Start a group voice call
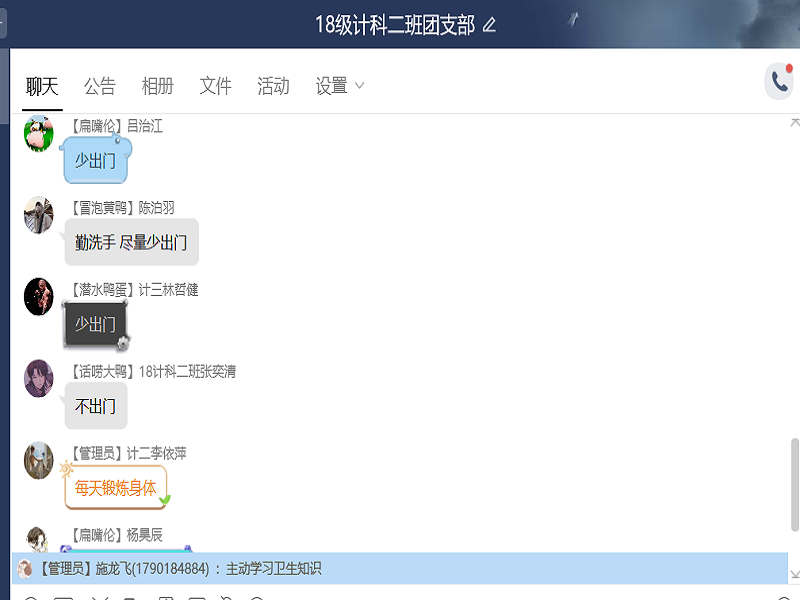This screenshot has height=600, width=800. pyautogui.click(x=780, y=81)
